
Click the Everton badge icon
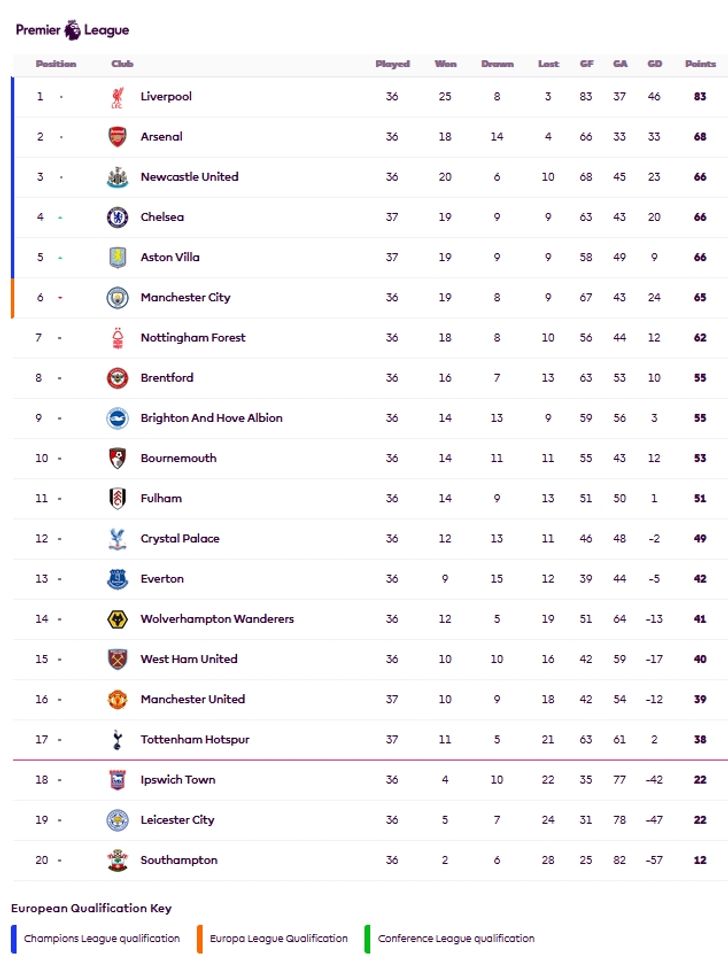pos(117,579)
